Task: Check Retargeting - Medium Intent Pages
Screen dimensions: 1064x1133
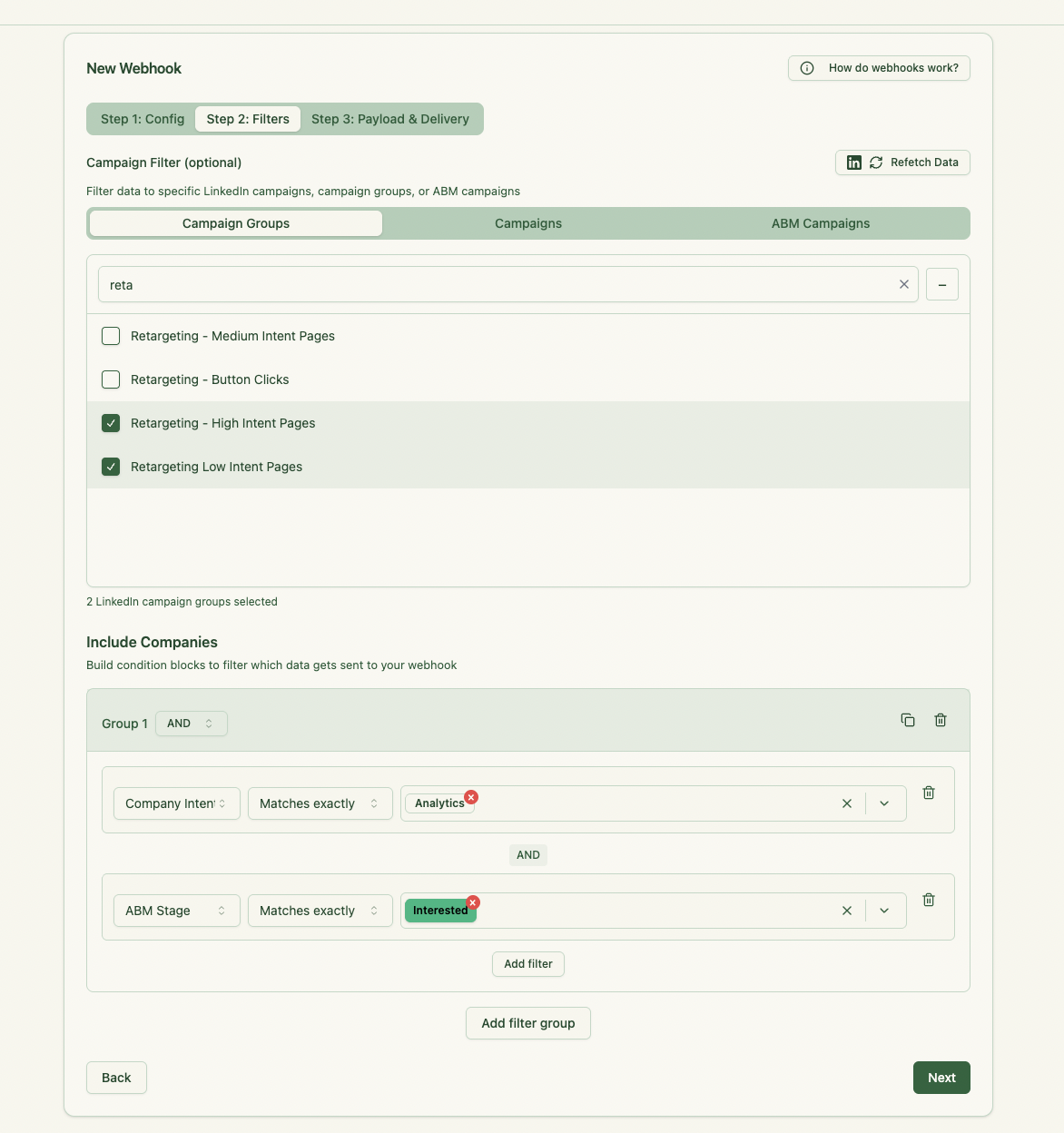Action: (x=110, y=336)
